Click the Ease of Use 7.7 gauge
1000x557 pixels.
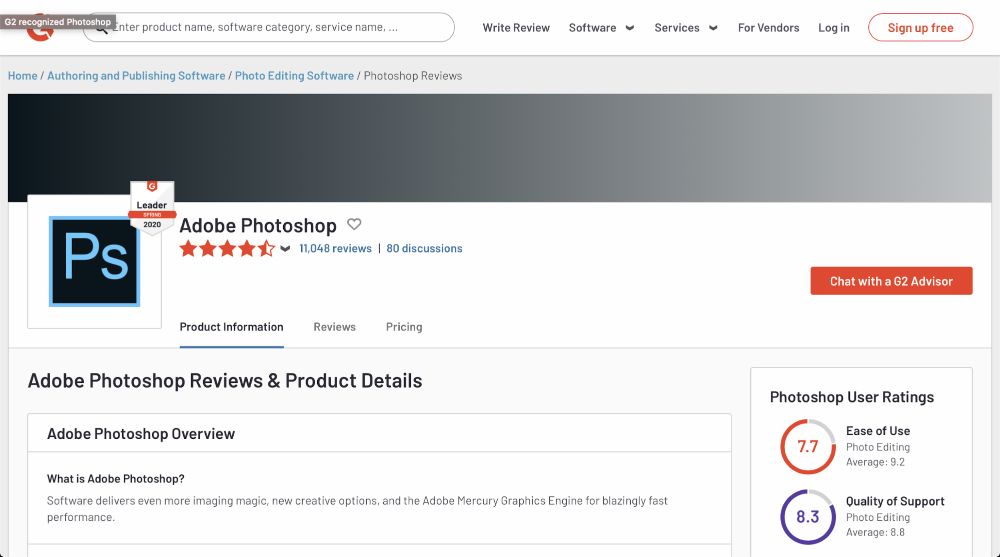pos(807,446)
